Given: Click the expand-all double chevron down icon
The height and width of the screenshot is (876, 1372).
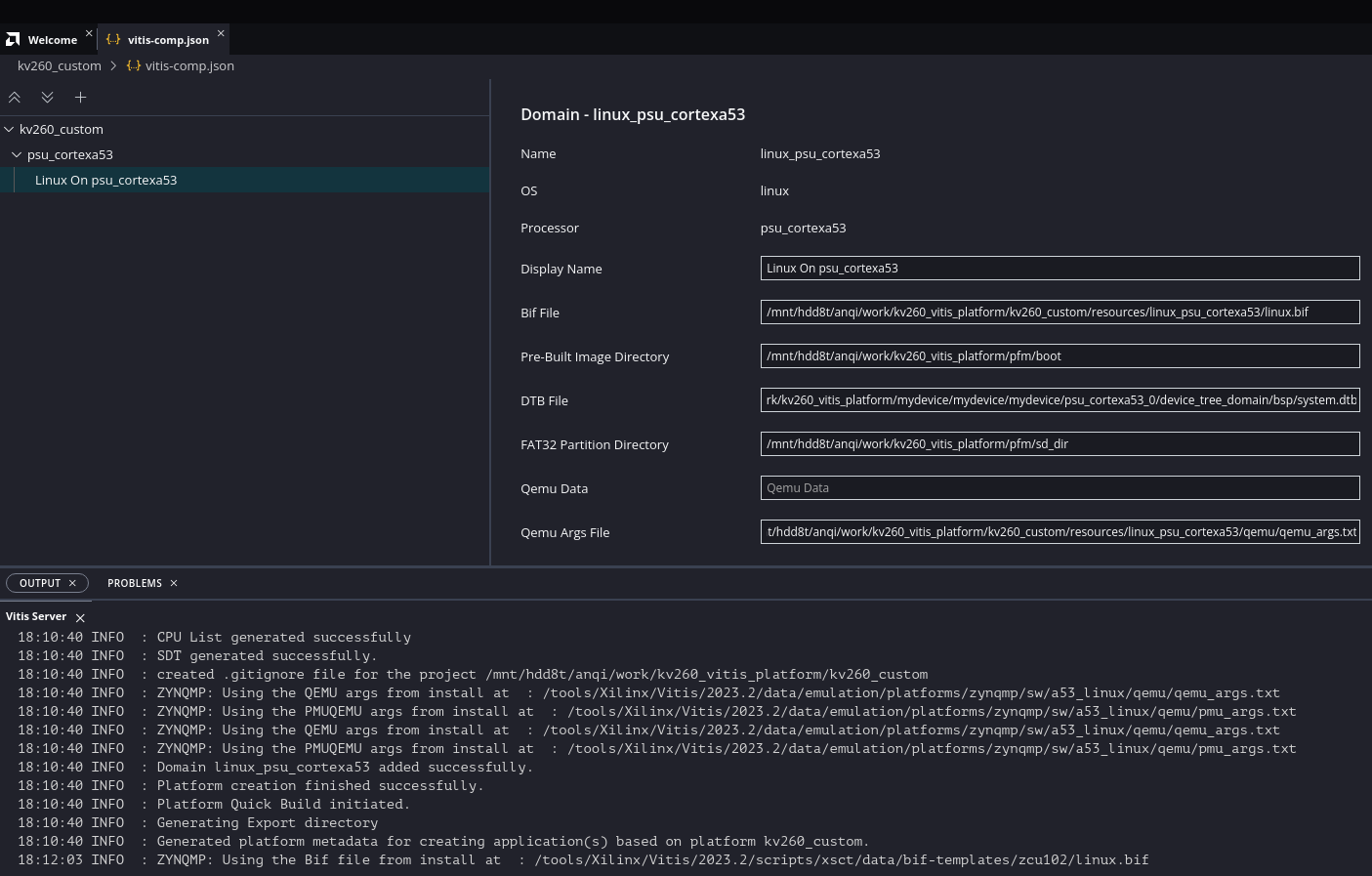Looking at the screenshot, I should (x=47, y=98).
